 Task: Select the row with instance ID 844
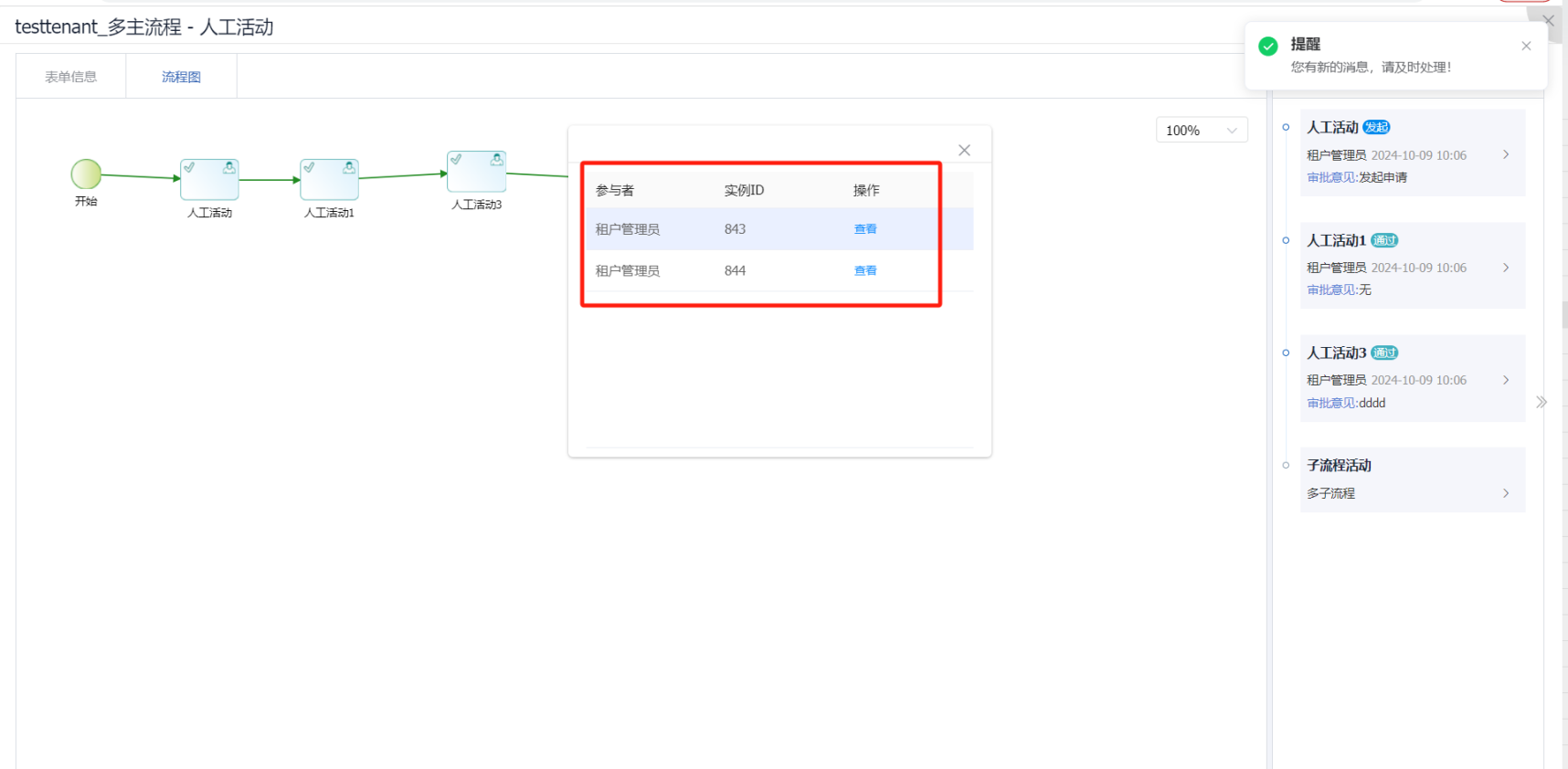(x=735, y=270)
